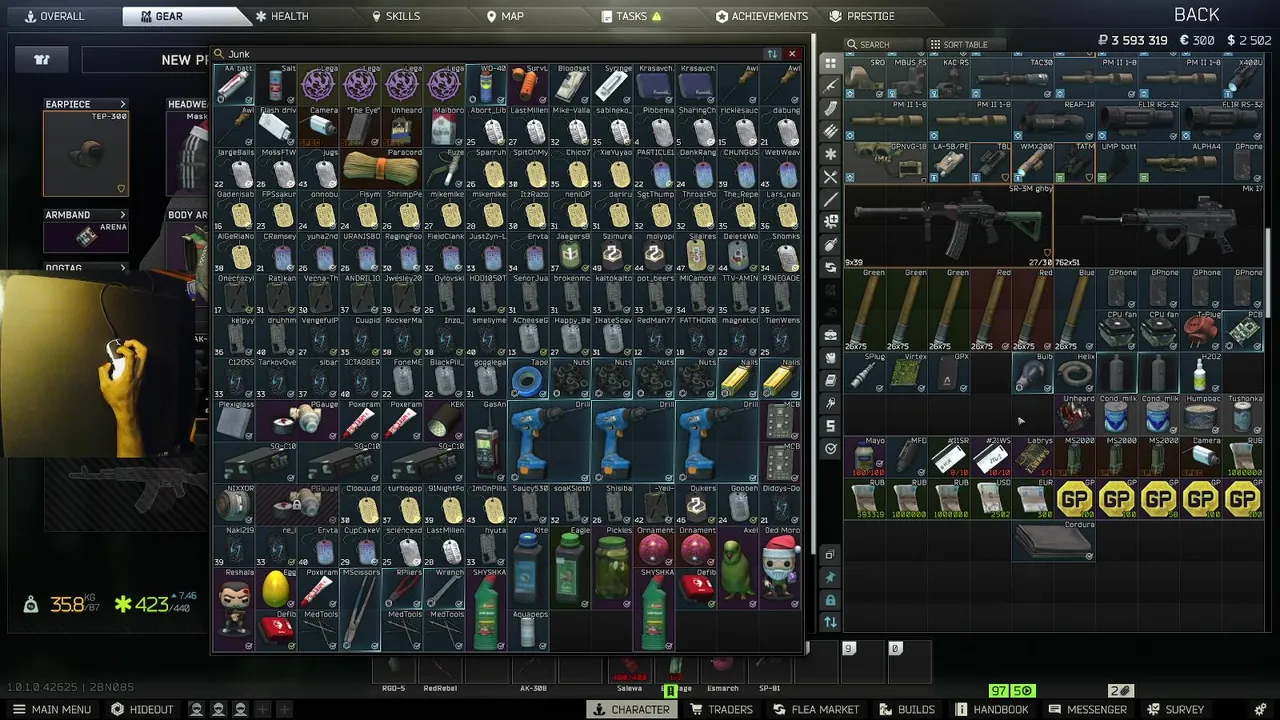Open stacked-windows icon in stash sidebar

830,555
